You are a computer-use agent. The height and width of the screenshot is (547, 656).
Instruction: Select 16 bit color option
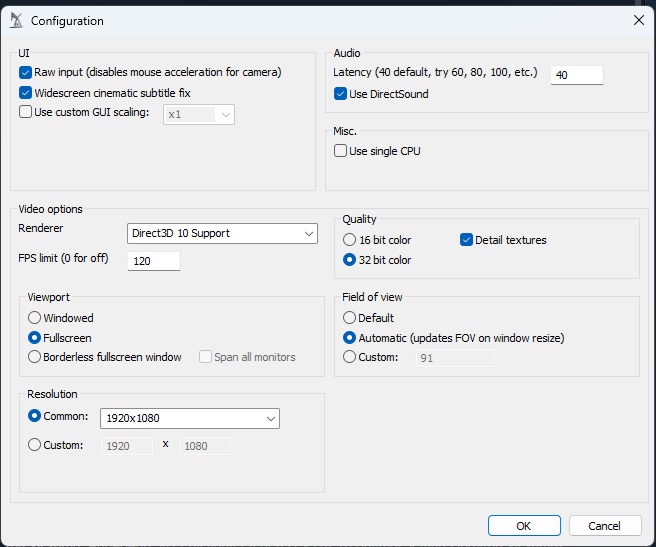pos(349,240)
